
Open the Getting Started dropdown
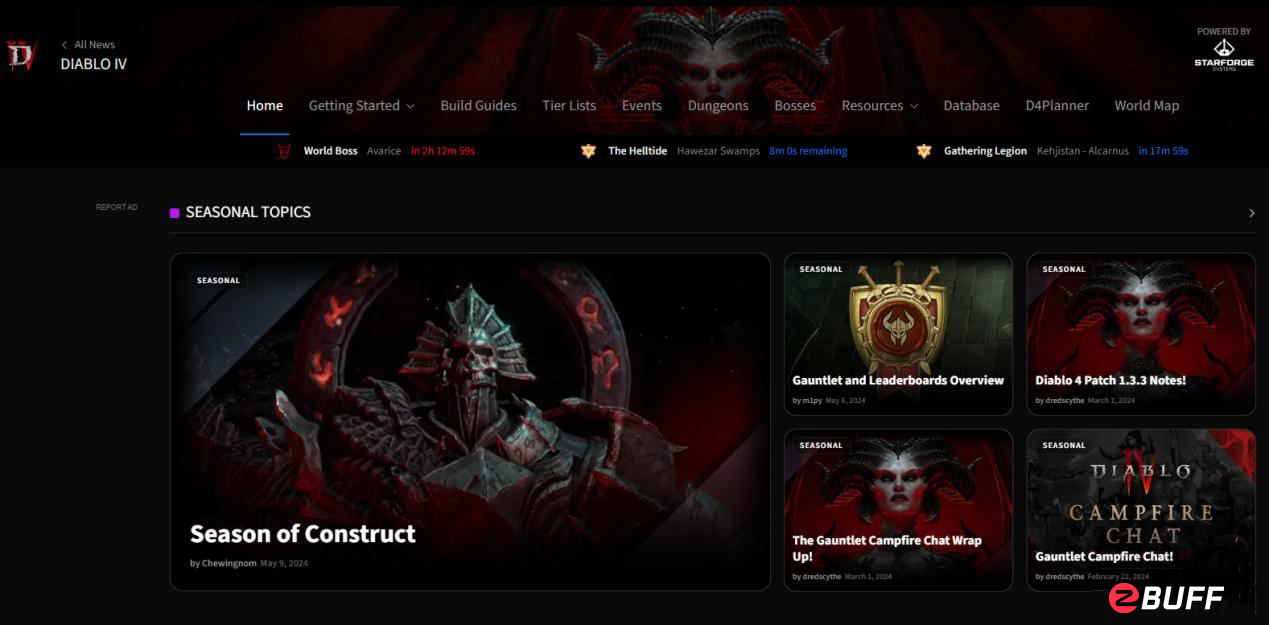[x=361, y=105]
